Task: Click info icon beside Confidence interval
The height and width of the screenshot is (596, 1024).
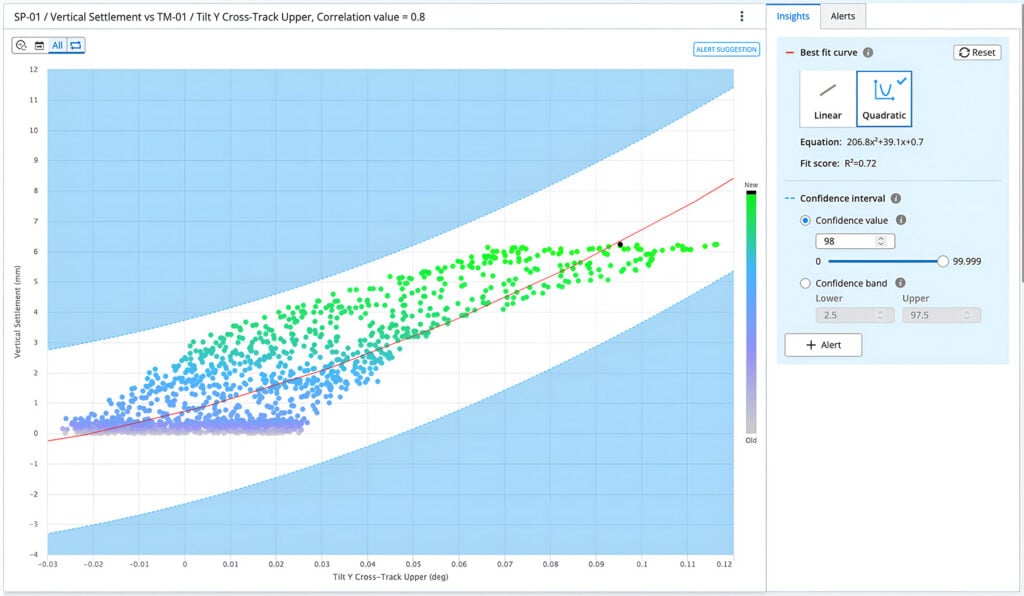Action: (x=896, y=198)
